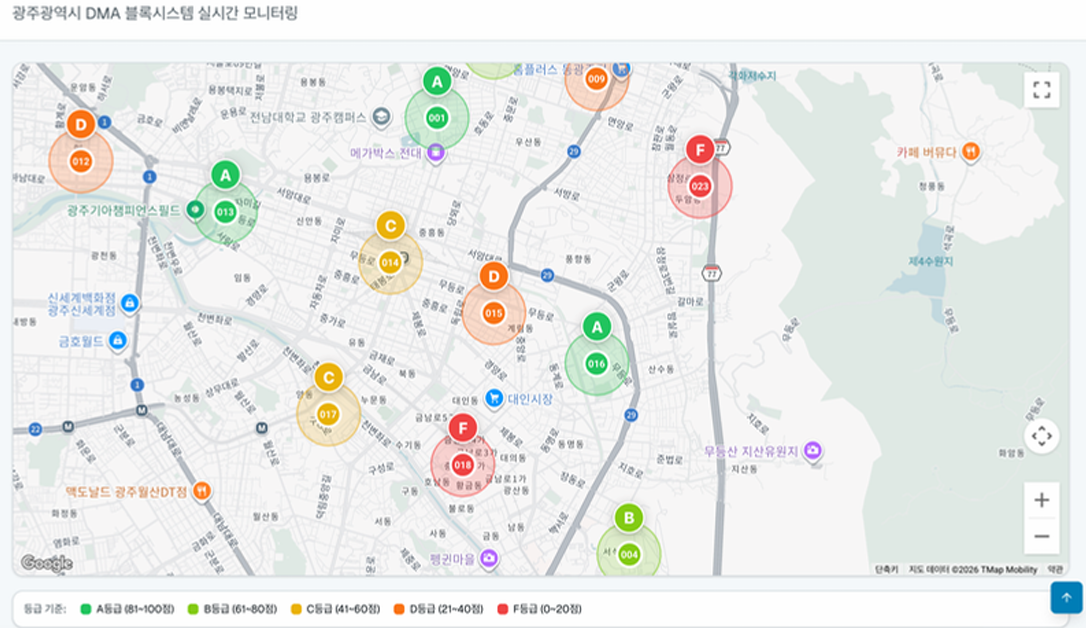The image size is (1086, 628).
Task: Open the 단축키 keyboard shortcuts link
Action: [886, 569]
